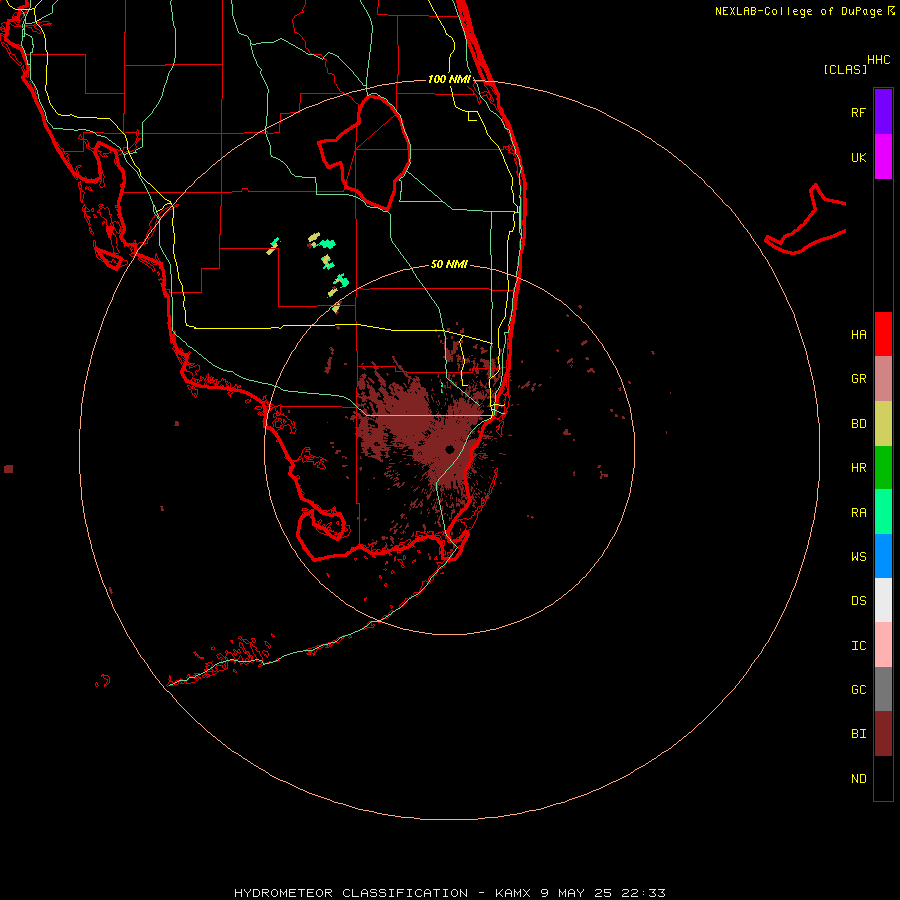Screen dimensions: 900x900
Task: Click the NEXLAB-College of DuPage credit
Action: coord(805,11)
